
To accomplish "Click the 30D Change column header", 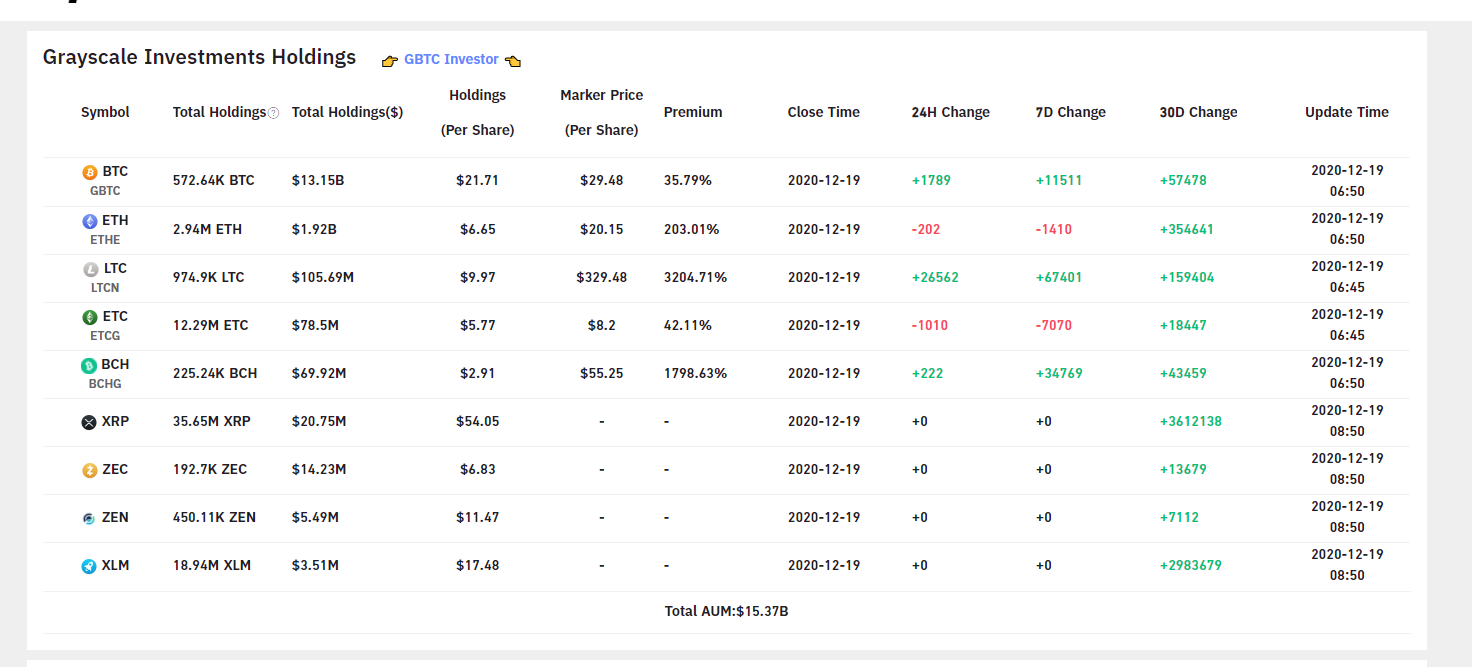I will 1199,112.
